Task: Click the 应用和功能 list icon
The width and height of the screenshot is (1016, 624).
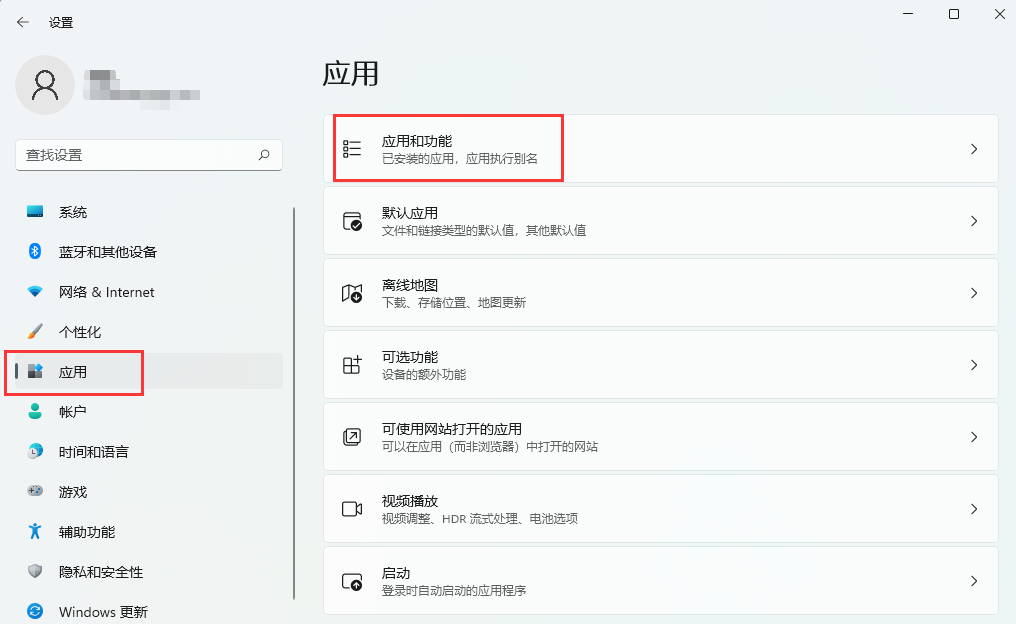Action: (352, 149)
